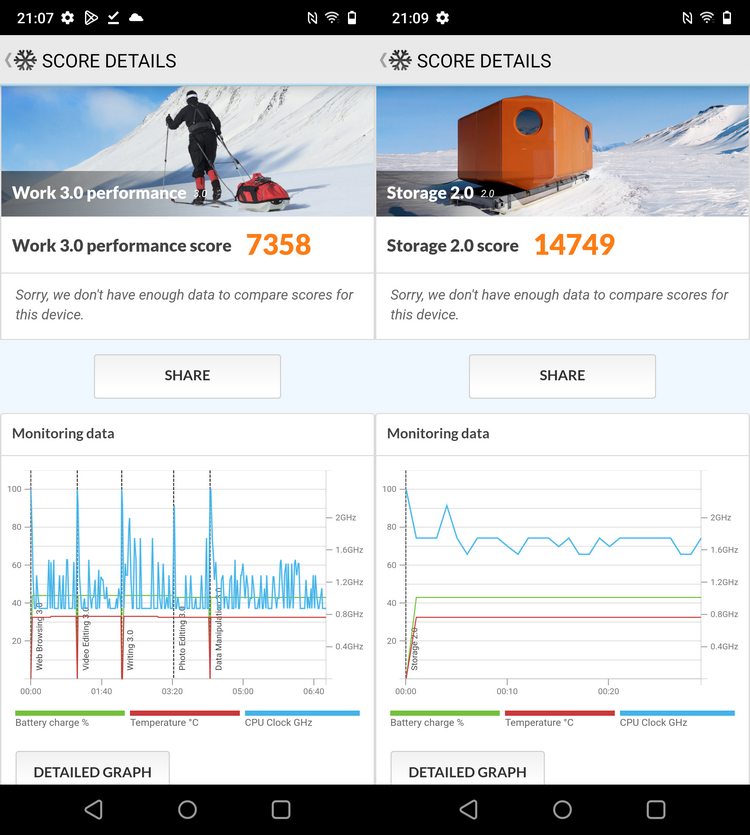Tap the settings gear icon in left status bar
750x835 pixels.
68,18
